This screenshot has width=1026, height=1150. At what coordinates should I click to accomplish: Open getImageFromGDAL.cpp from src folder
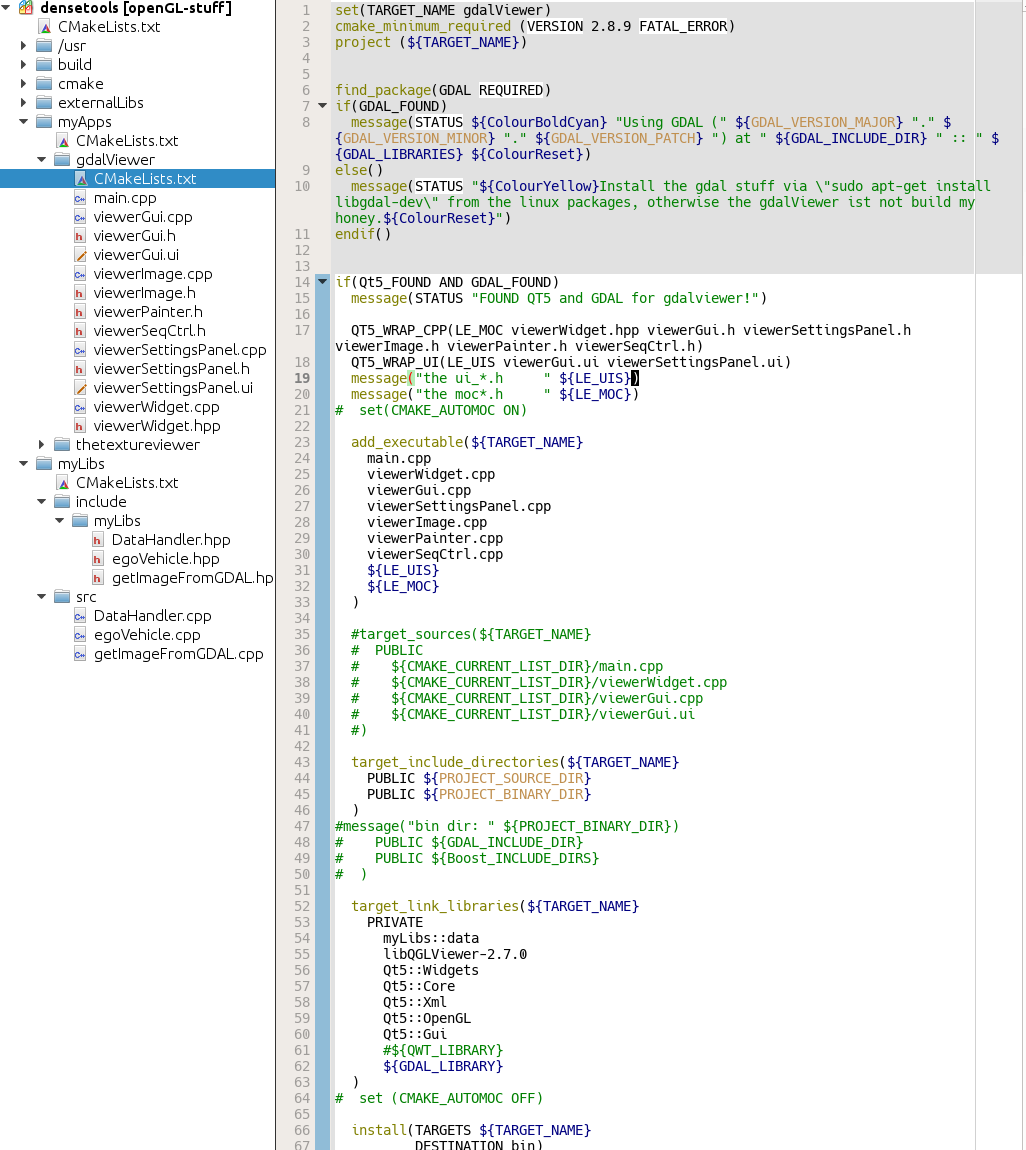(x=178, y=654)
